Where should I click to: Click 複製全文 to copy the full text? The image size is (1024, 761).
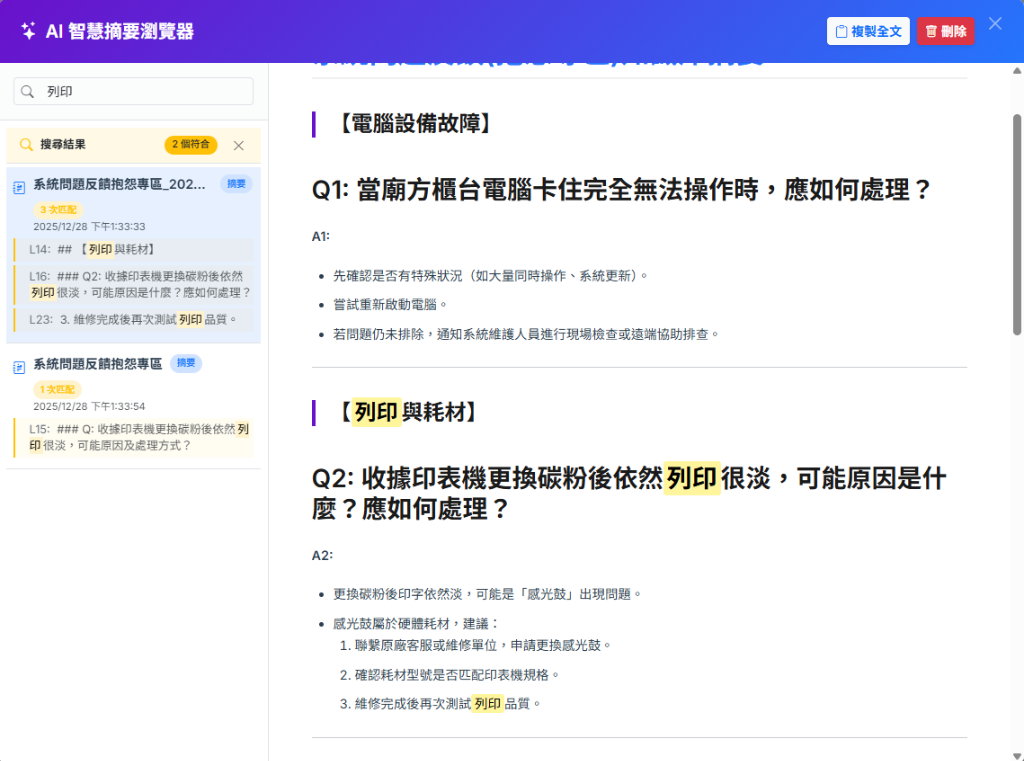pyautogui.click(x=866, y=31)
